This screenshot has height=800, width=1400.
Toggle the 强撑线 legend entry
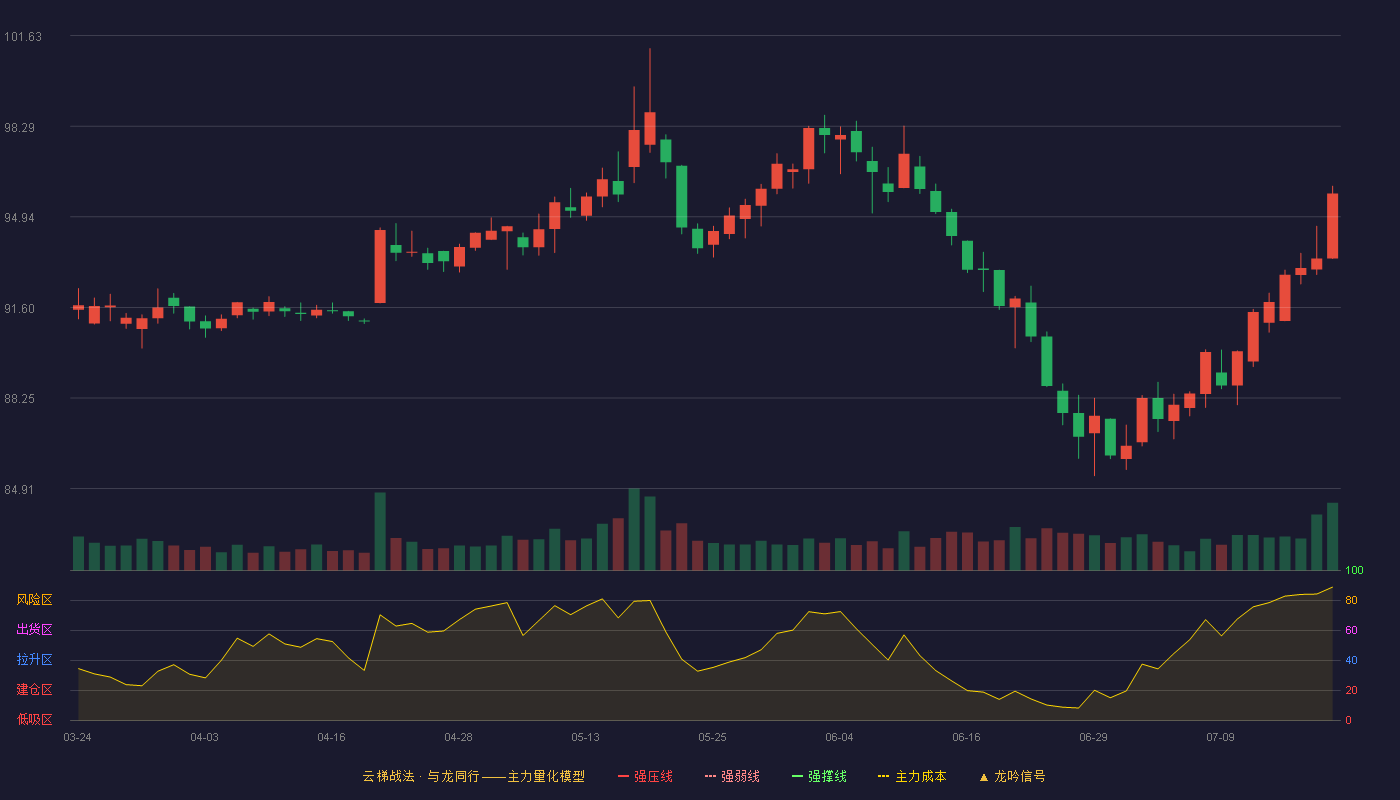coord(819,776)
